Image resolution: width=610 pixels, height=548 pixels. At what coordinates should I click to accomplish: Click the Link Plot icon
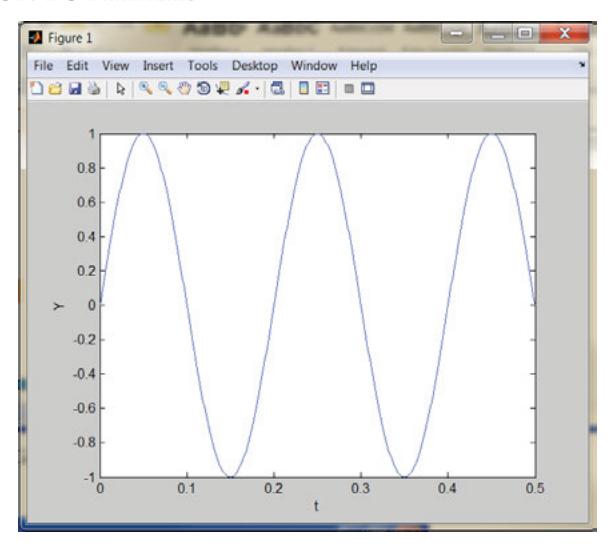click(x=277, y=89)
